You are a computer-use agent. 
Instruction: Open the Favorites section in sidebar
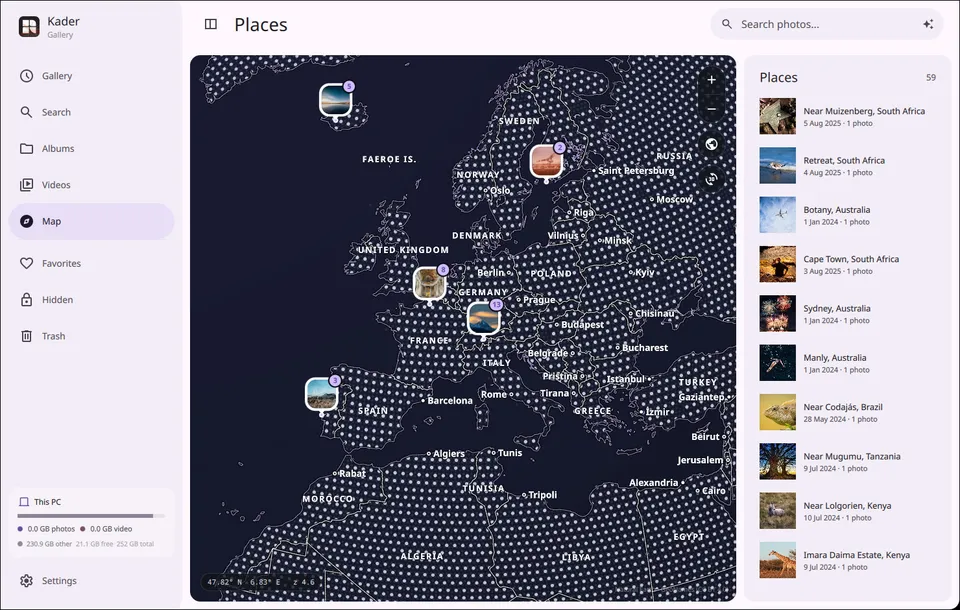(x=92, y=263)
